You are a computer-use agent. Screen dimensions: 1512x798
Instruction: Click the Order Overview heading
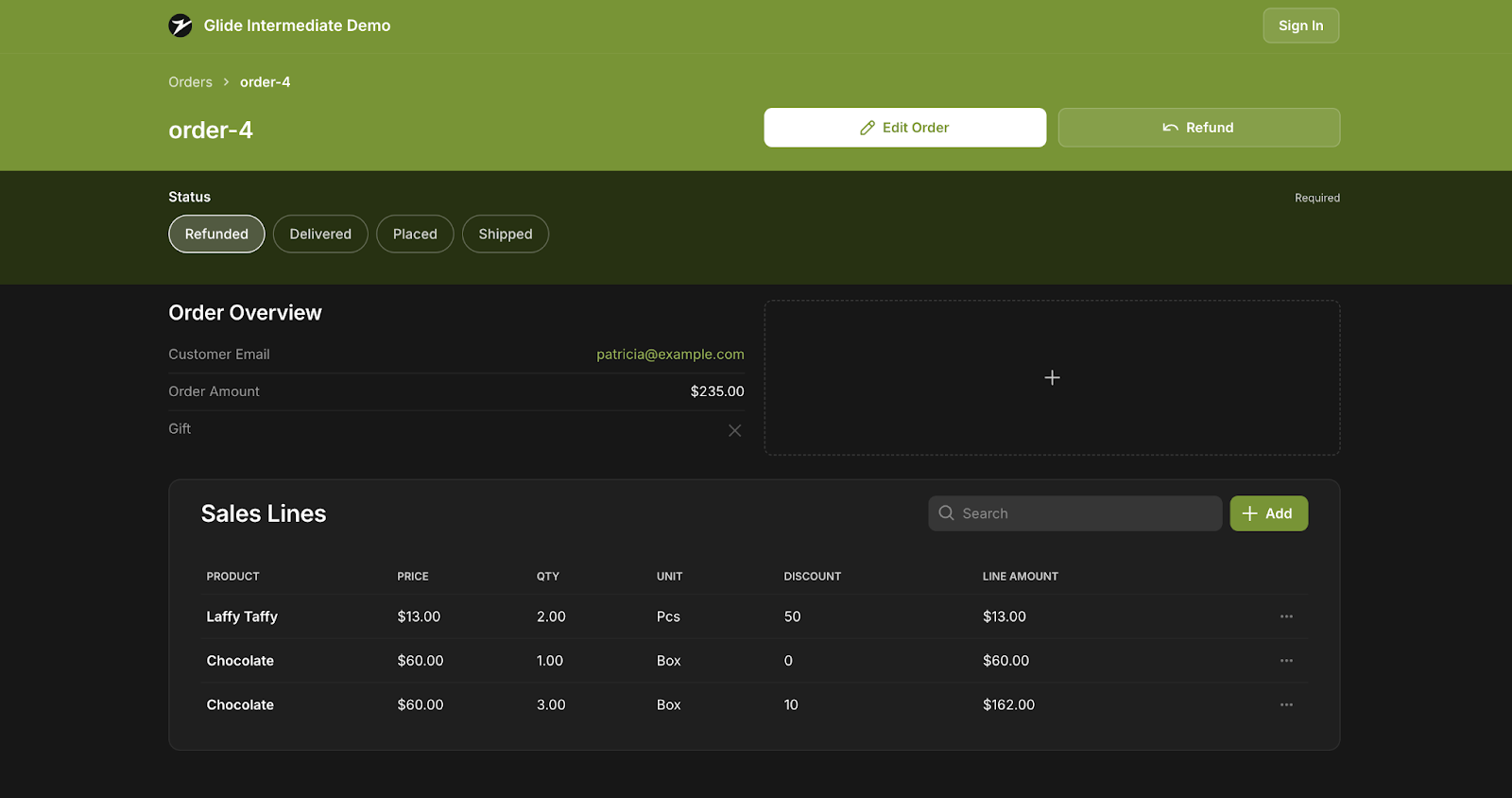245,313
